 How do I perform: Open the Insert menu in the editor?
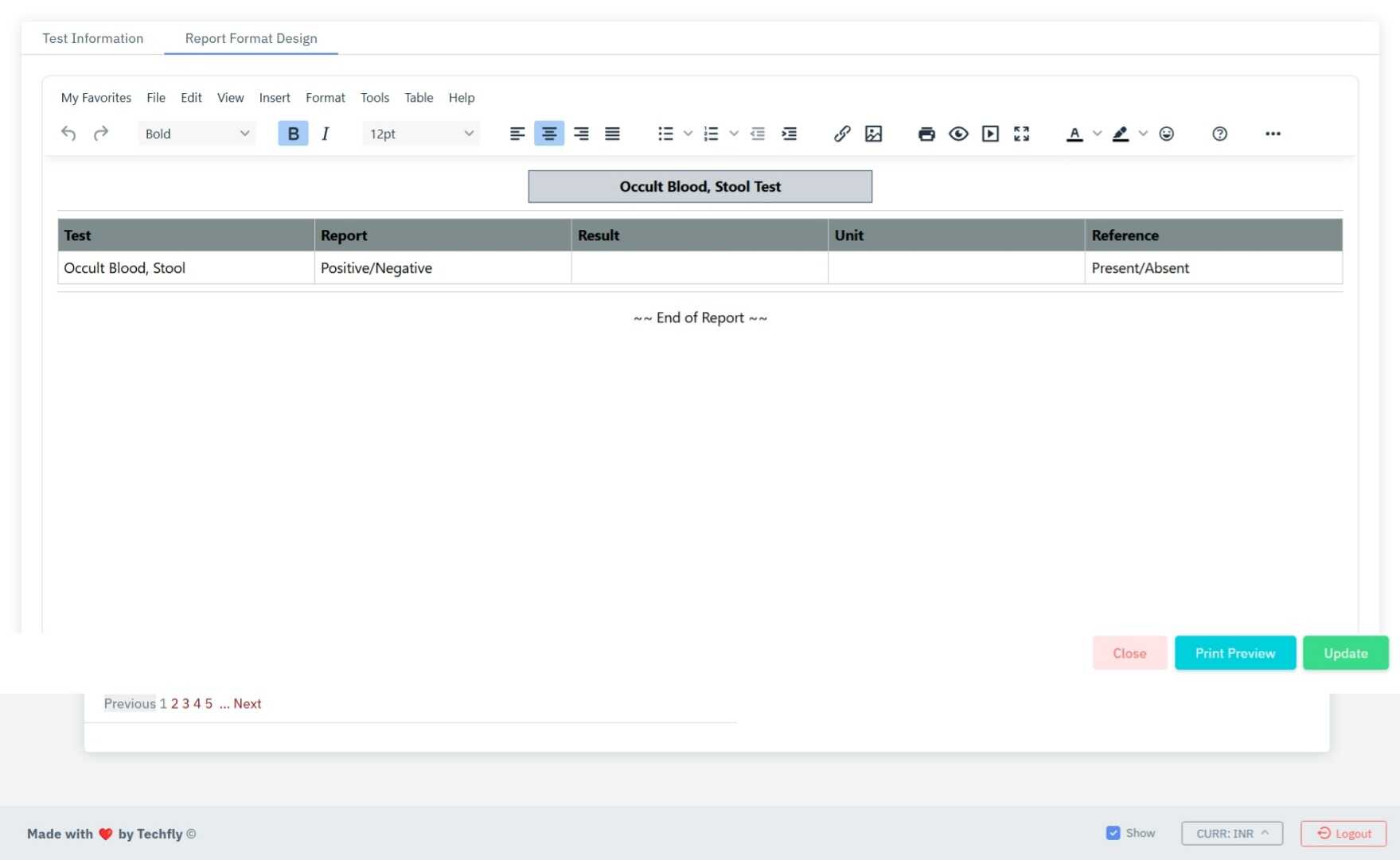click(275, 97)
